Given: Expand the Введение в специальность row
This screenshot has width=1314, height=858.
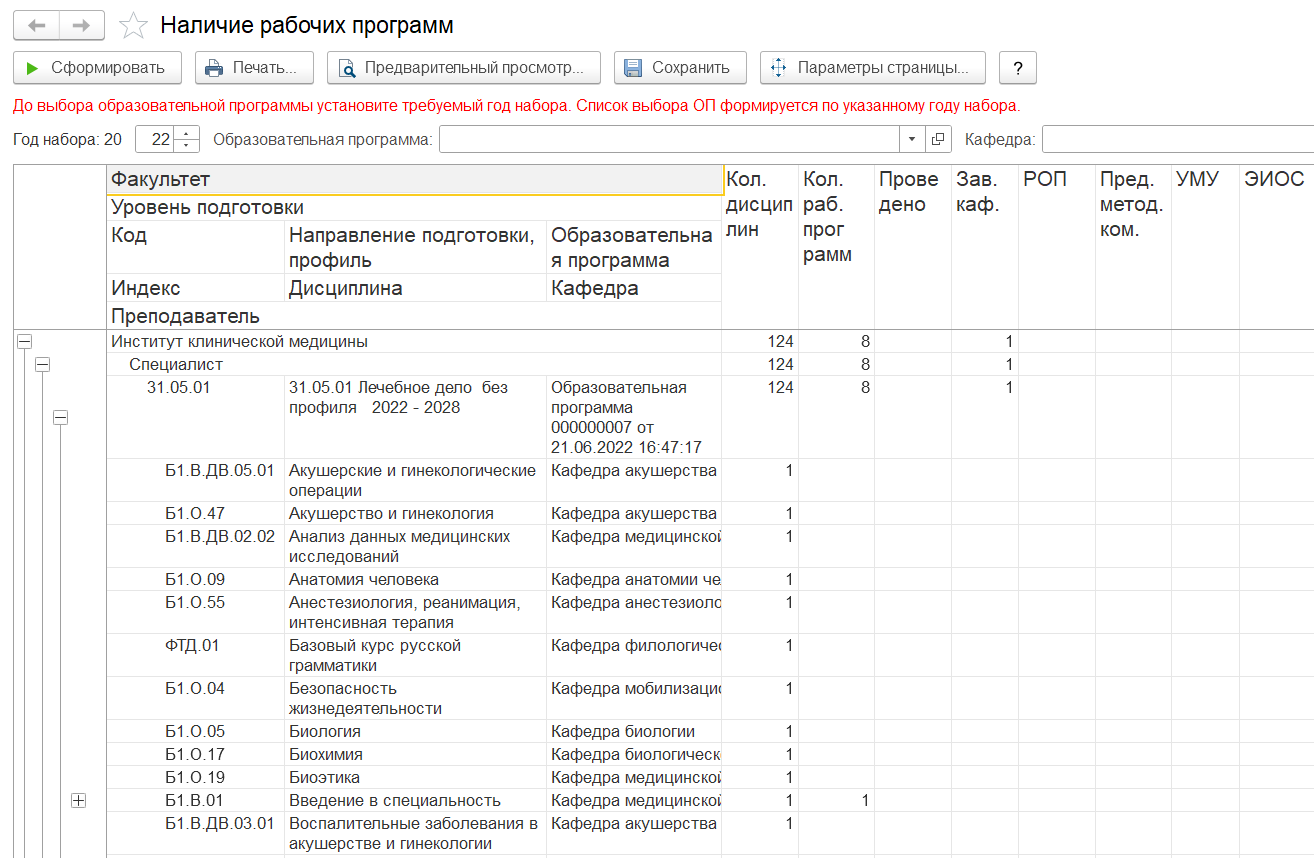Looking at the screenshot, I should [x=79, y=800].
